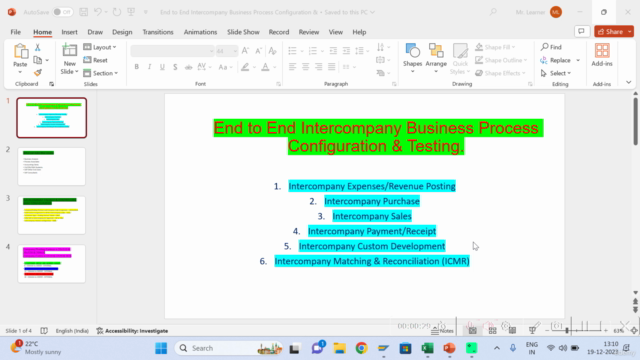
Task: Toggle Strikethrough formatting
Action: click(x=188, y=67)
